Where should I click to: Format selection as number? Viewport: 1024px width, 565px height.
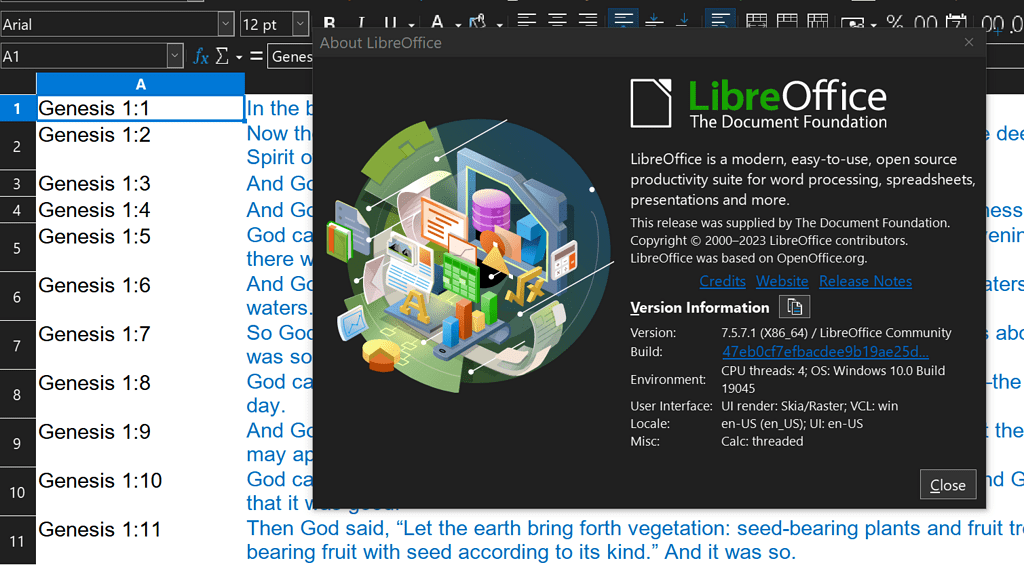click(925, 24)
